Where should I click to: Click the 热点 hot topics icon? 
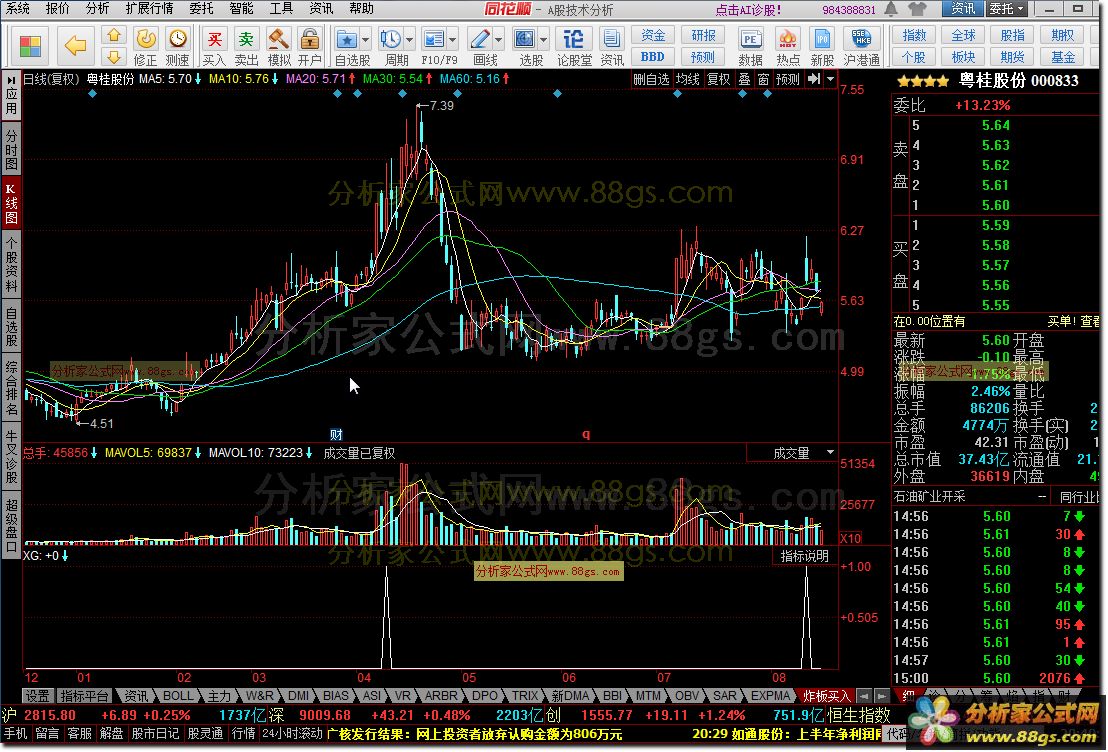787,47
